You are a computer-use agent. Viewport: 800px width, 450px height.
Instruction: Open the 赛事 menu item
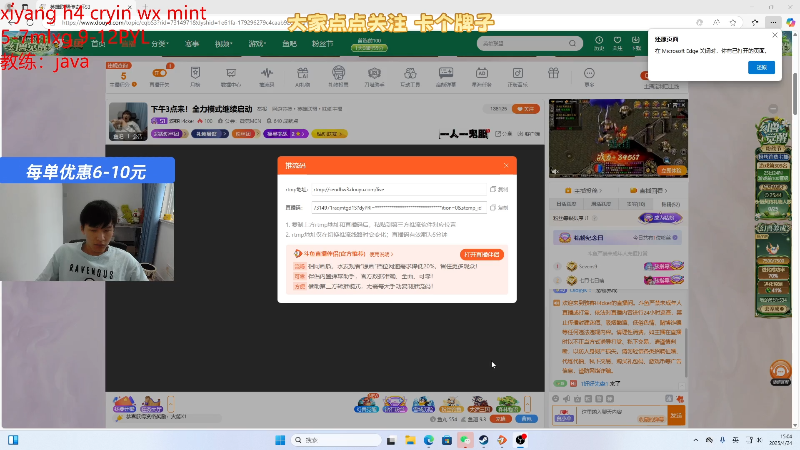[x=192, y=44]
